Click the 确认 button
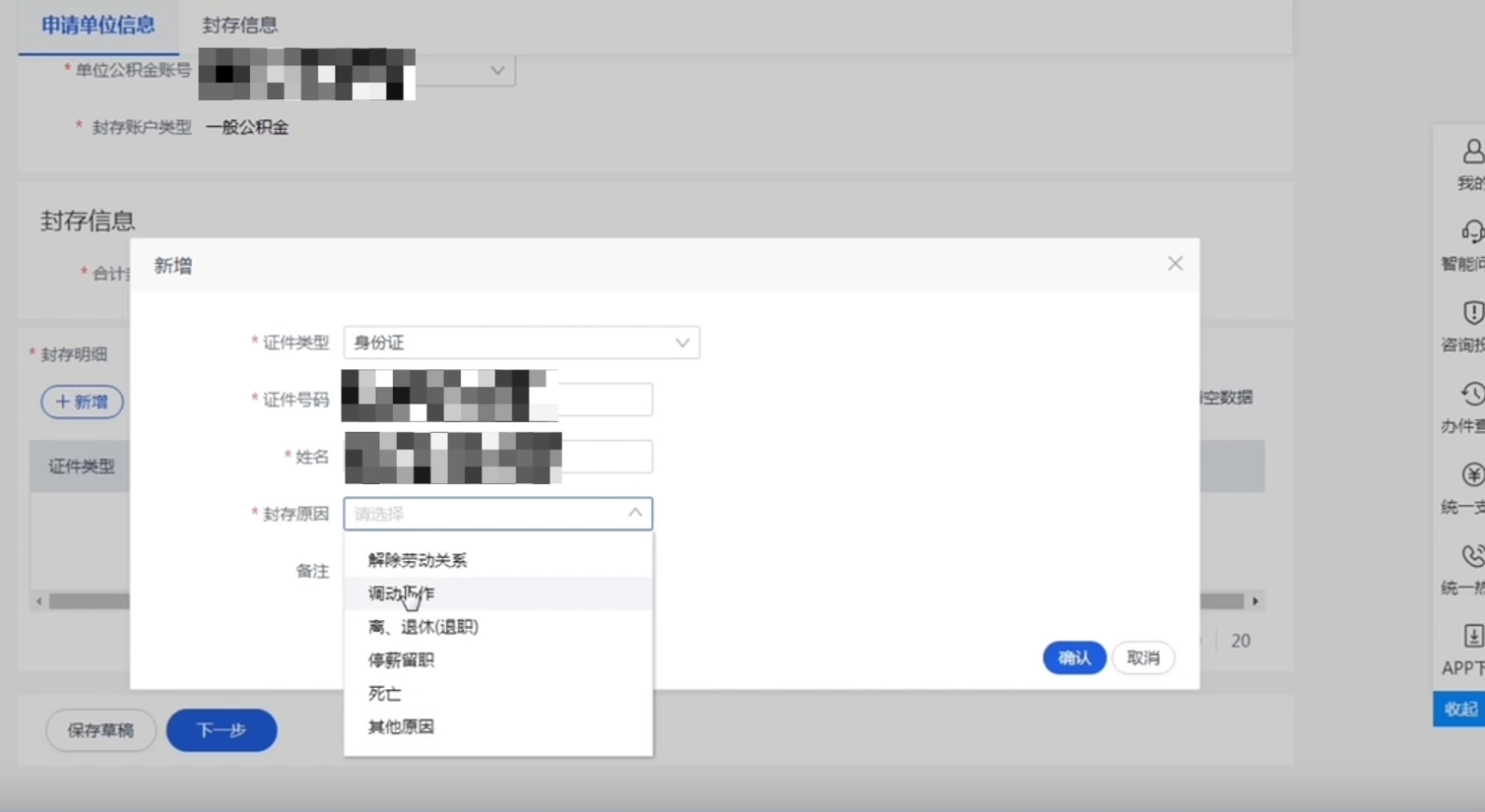1485x812 pixels. tap(1073, 657)
